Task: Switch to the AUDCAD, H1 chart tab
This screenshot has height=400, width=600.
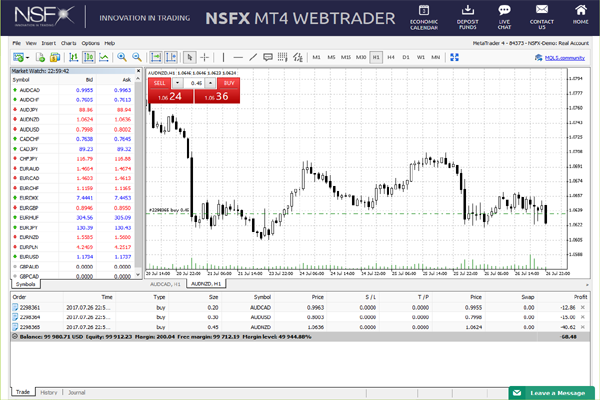Action: pos(165,284)
